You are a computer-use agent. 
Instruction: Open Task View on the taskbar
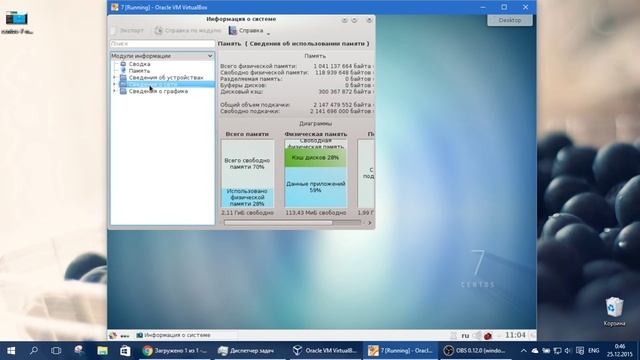click(x=56, y=351)
